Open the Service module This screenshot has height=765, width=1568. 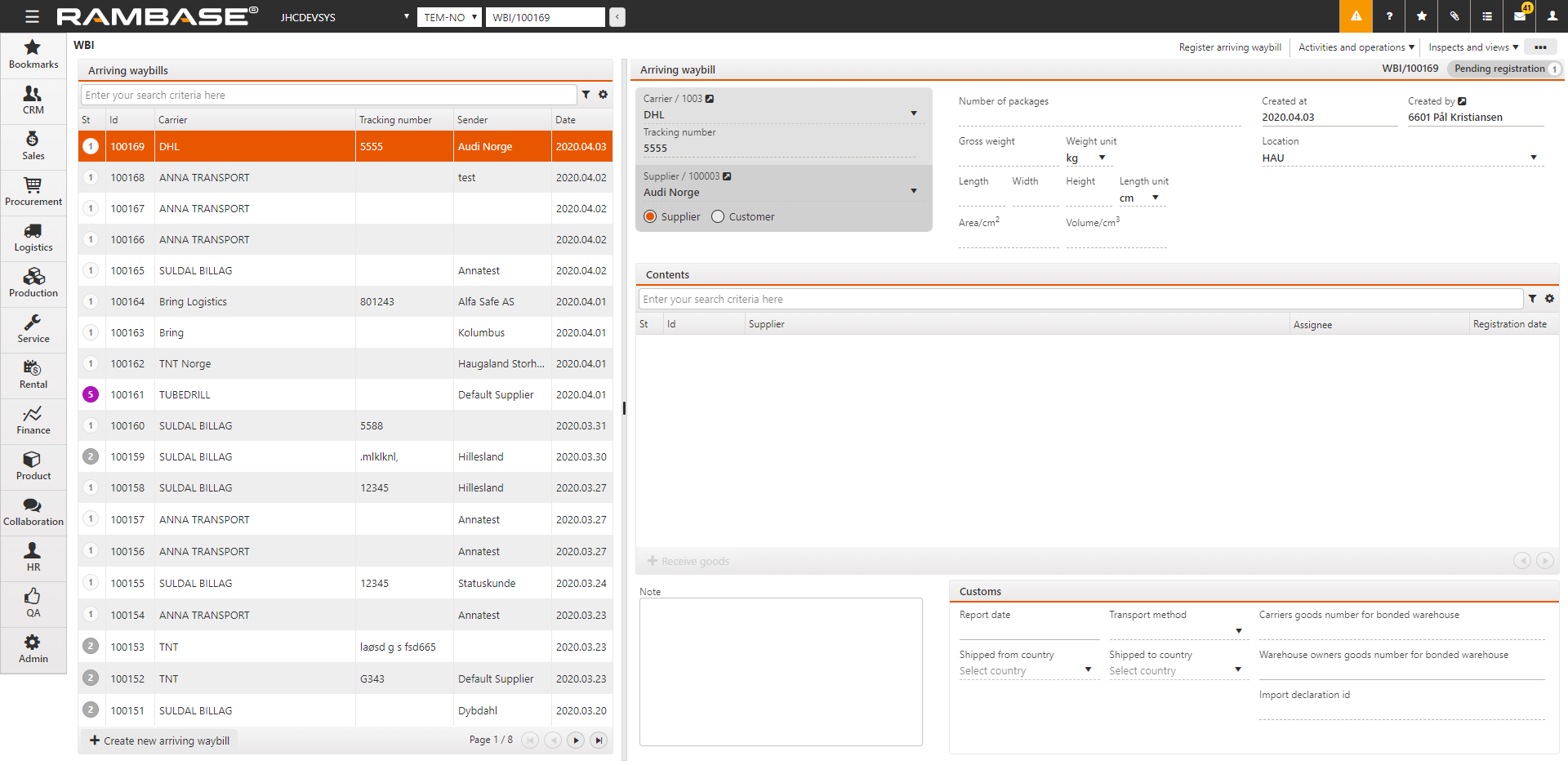point(33,329)
